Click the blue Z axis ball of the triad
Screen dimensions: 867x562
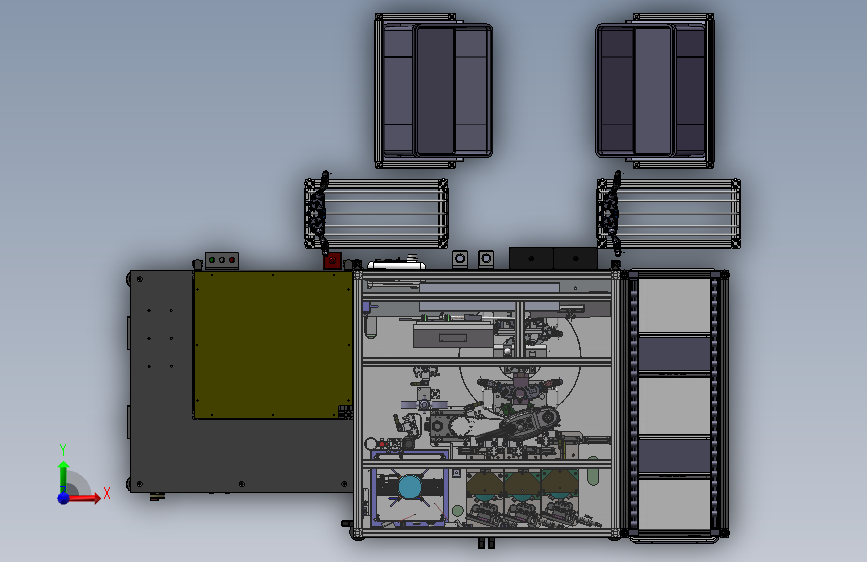63,498
